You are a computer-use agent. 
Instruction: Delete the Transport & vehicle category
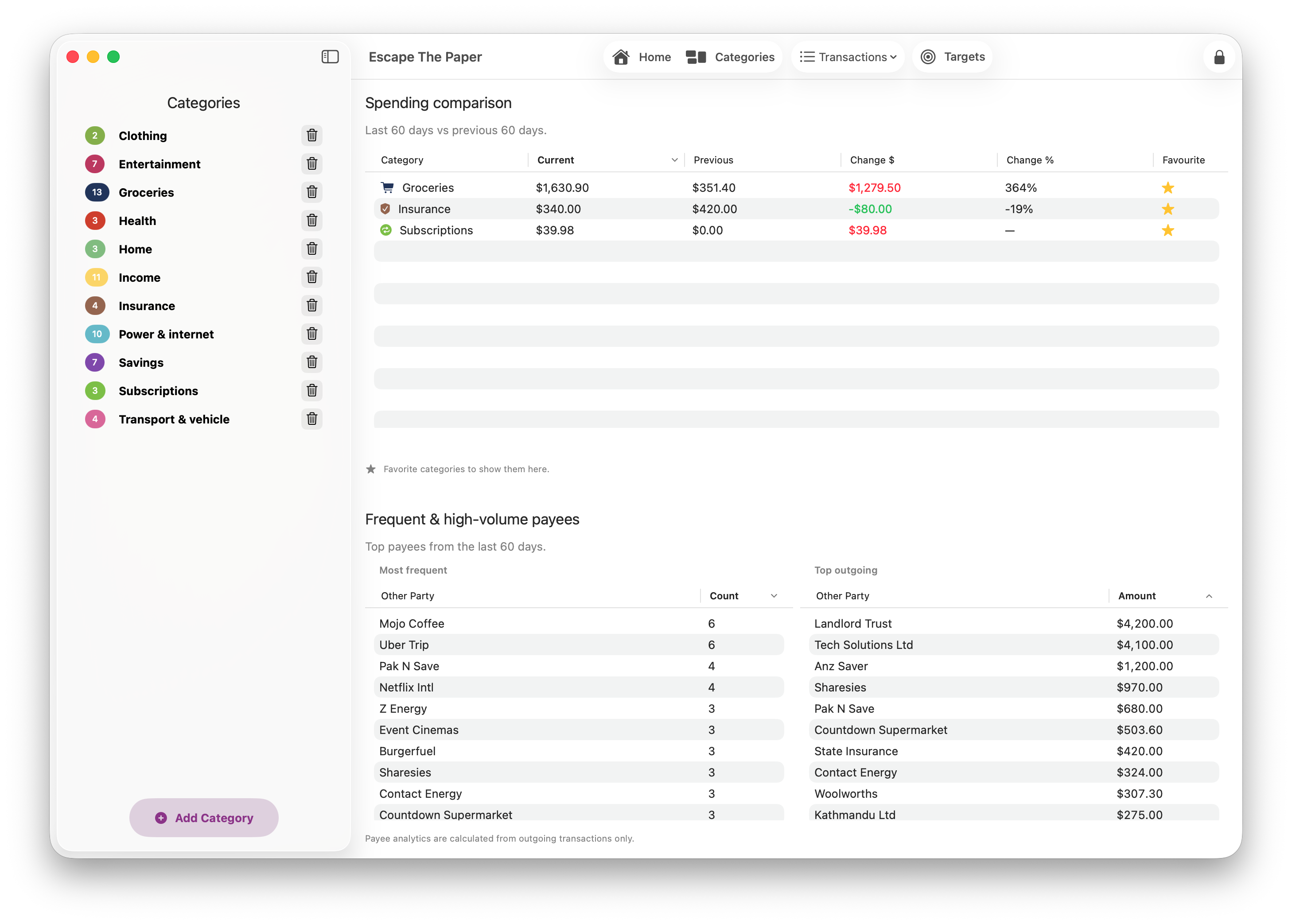(312, 419)
